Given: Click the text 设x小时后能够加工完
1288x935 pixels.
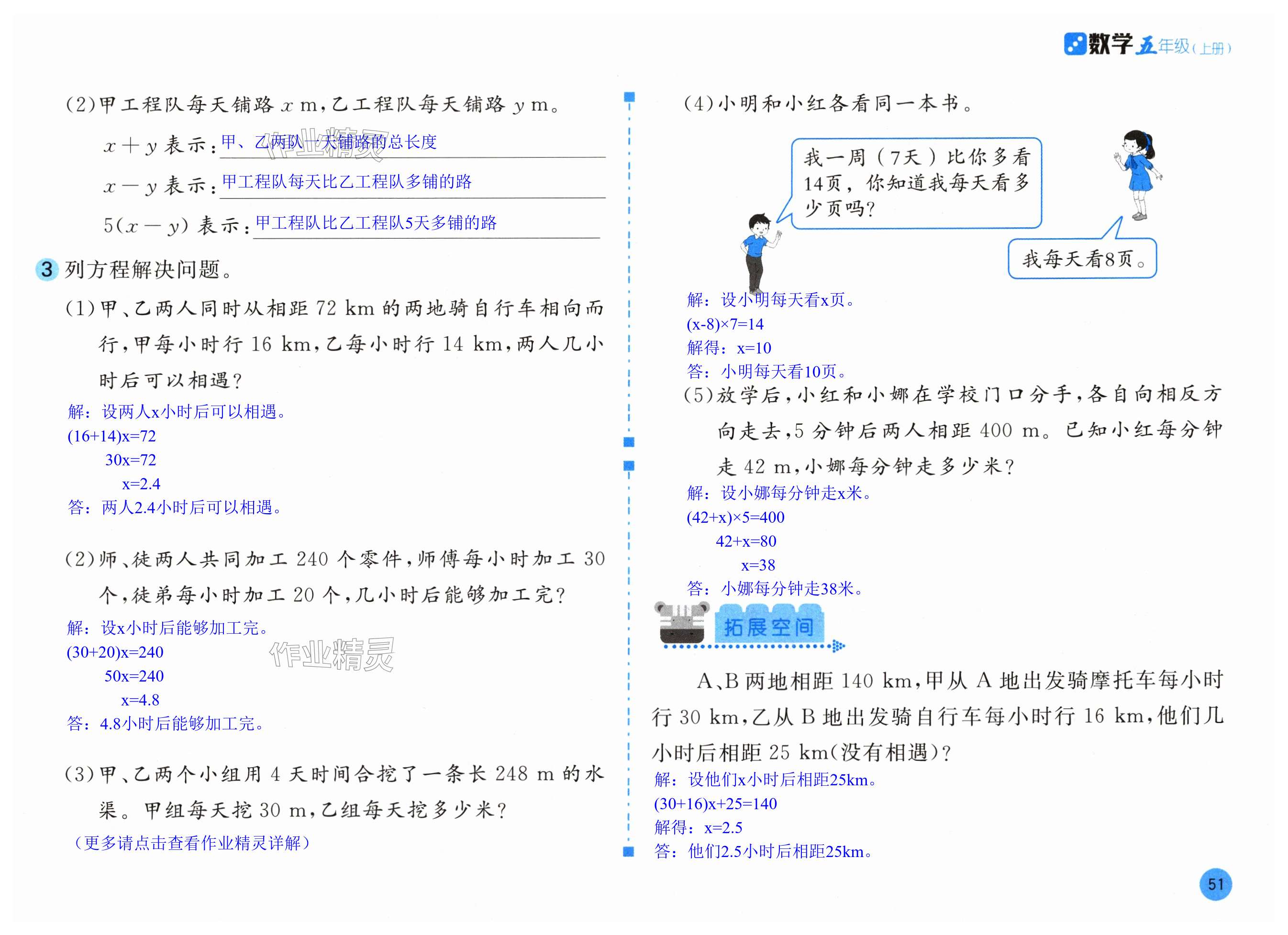Looking at the screenshot, I should (185, 627).
